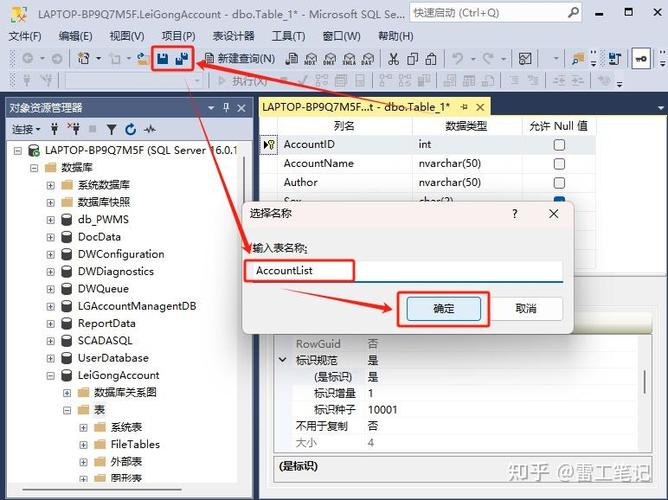
Task: Click the Copy toolbar icon
Action: click(x=412, y=59)
